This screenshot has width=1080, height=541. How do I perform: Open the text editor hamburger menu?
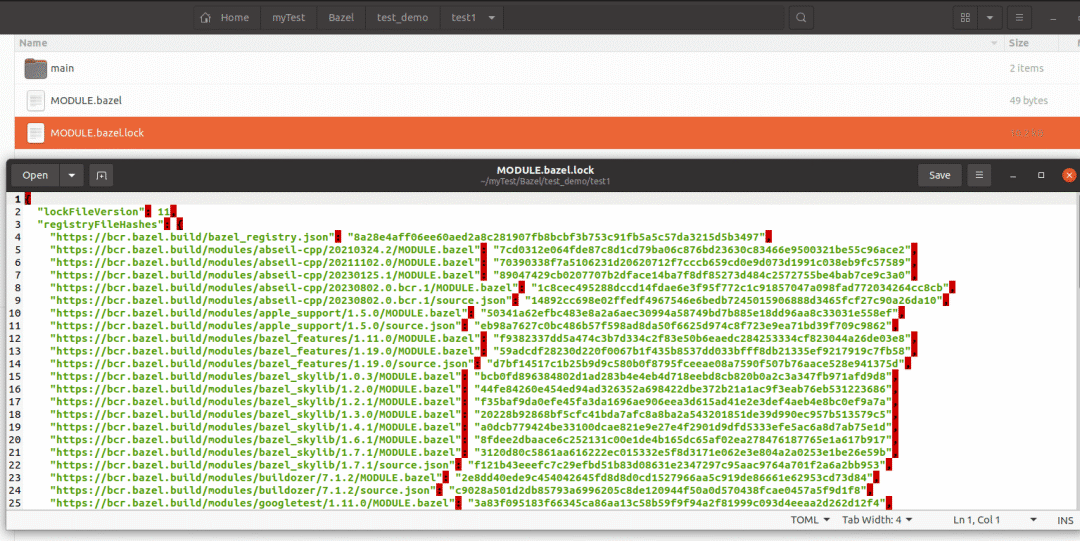[979, 175]
